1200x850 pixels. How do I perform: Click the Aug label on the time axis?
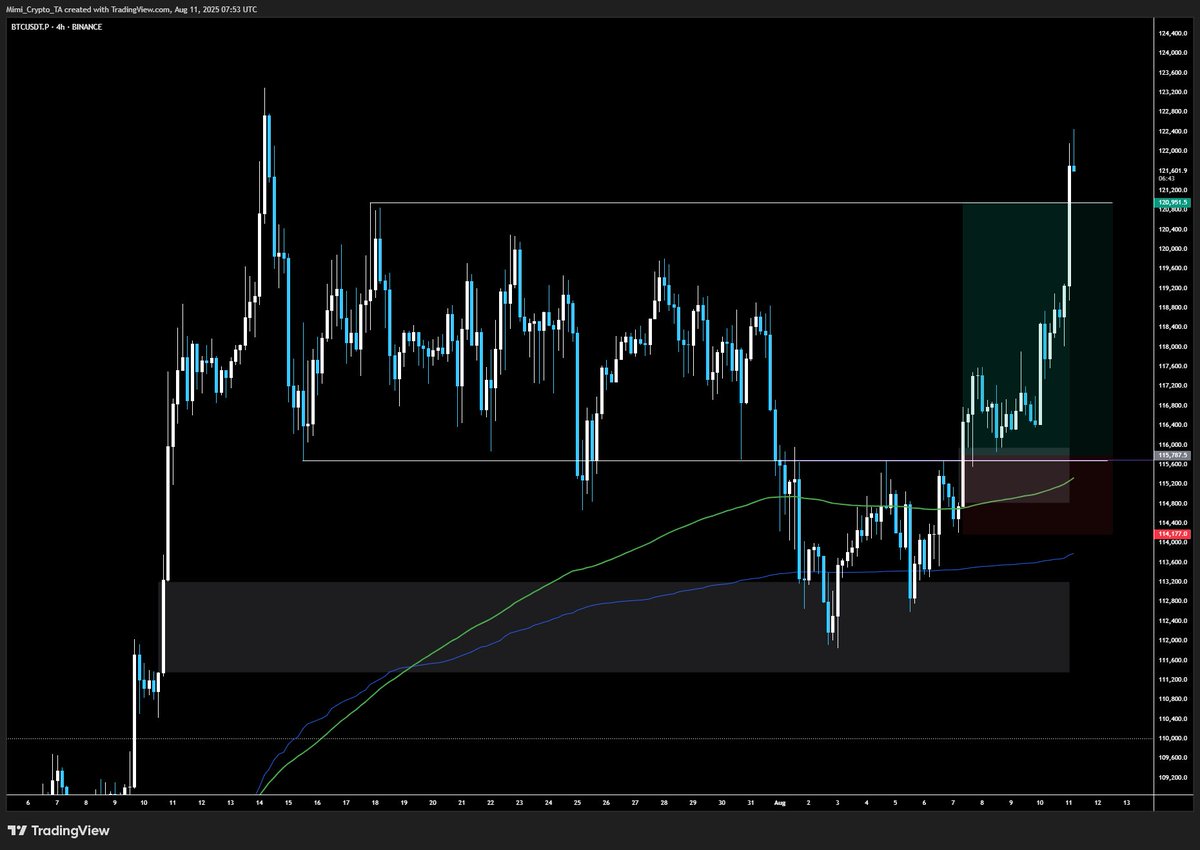[780, 803]
